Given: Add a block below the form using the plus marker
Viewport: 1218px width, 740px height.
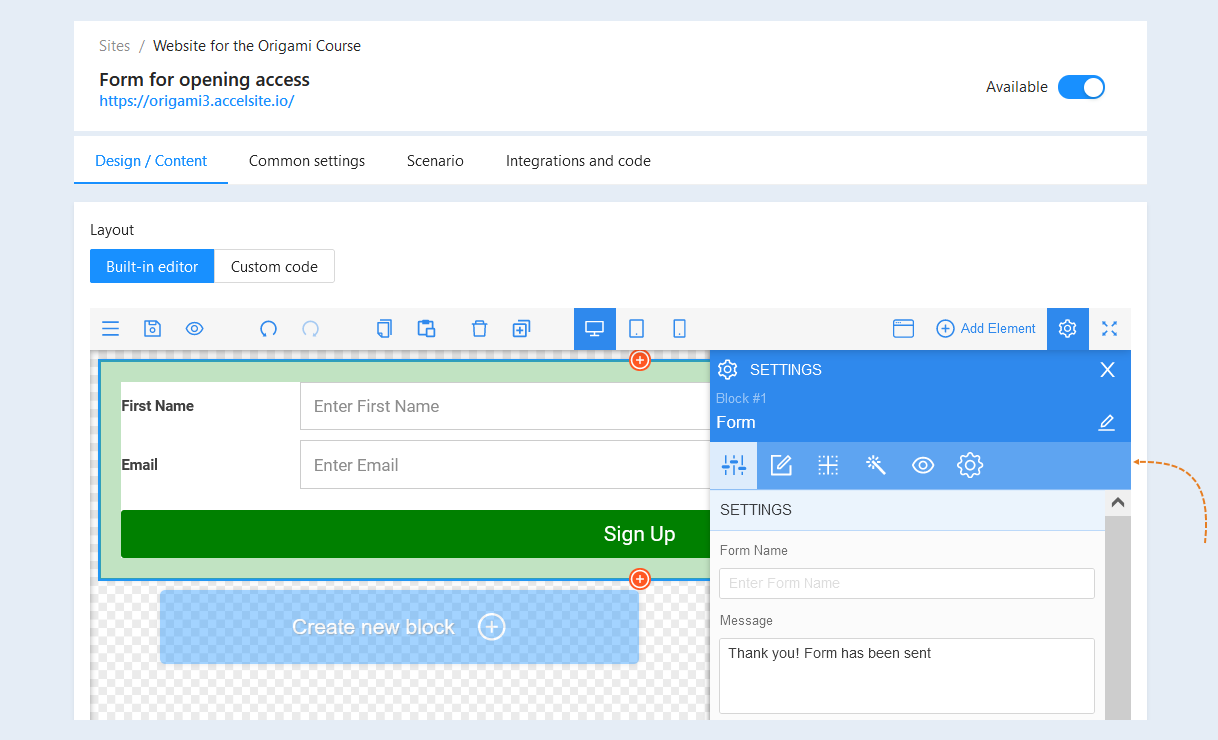Looking at the screenshot, I should 640,579.
